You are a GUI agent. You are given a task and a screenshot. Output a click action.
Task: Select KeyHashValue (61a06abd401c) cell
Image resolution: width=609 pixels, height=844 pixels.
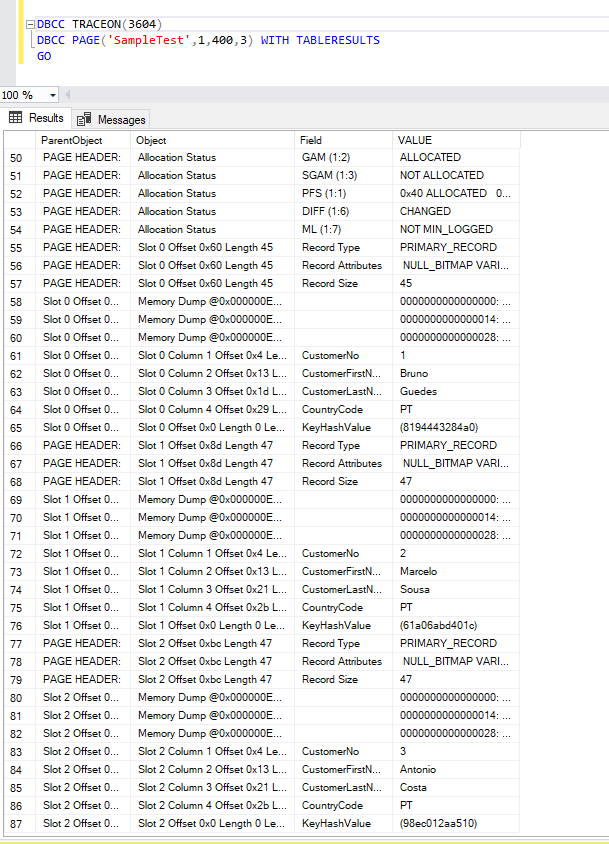click(456, 625)
